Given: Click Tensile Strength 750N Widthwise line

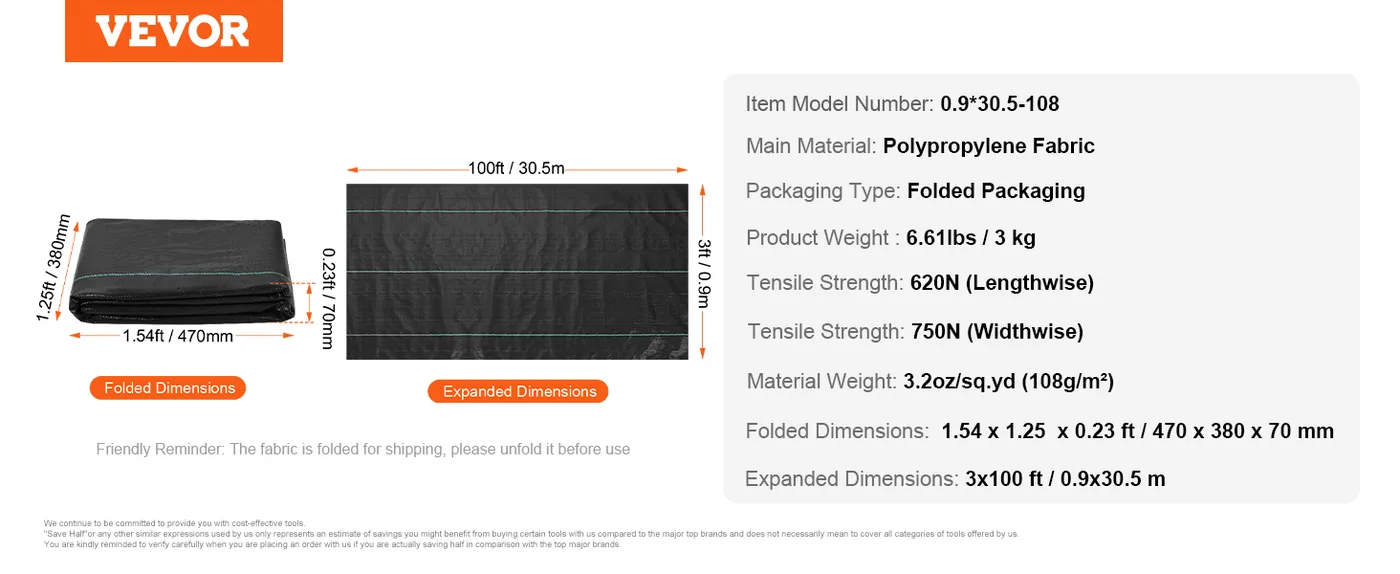Looking at the screenshot, I should (x=915, y=331).
